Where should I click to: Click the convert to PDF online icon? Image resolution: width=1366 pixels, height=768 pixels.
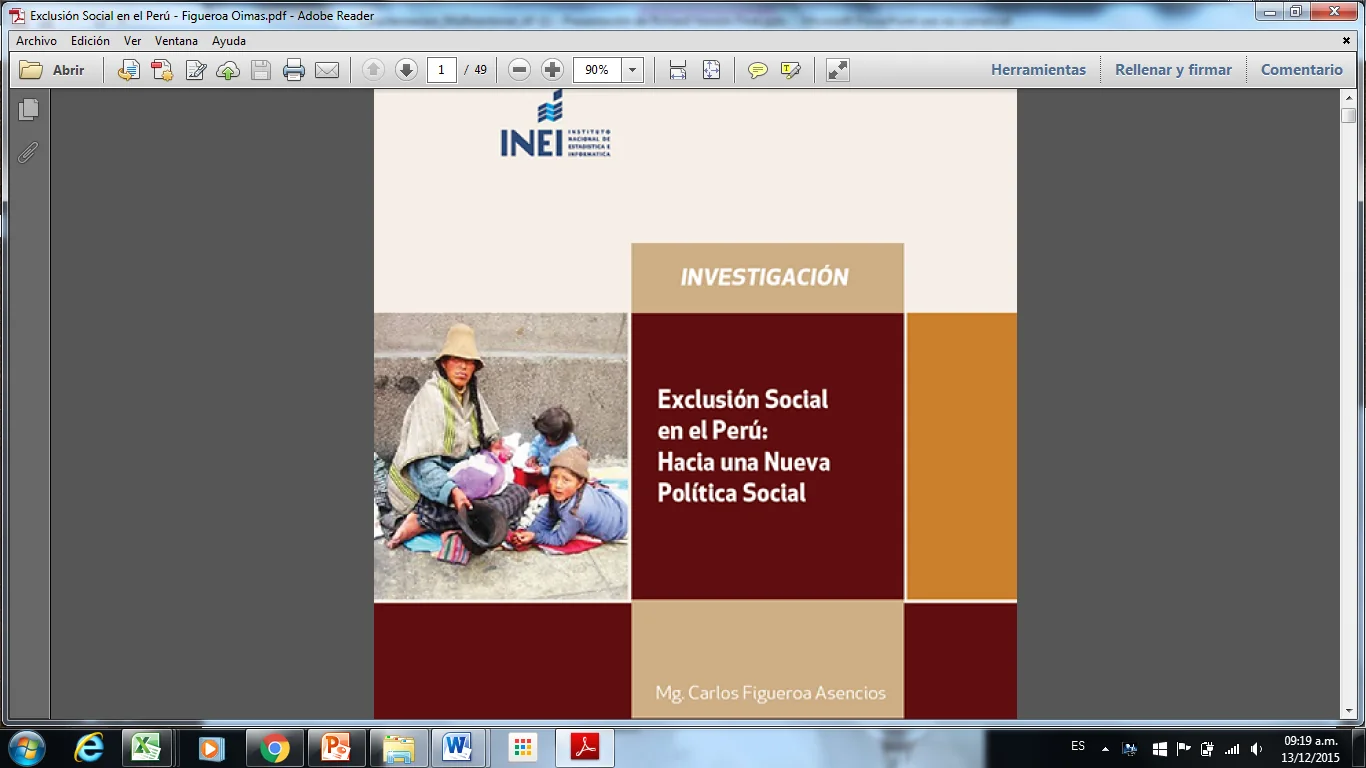[x=129, y=70]
